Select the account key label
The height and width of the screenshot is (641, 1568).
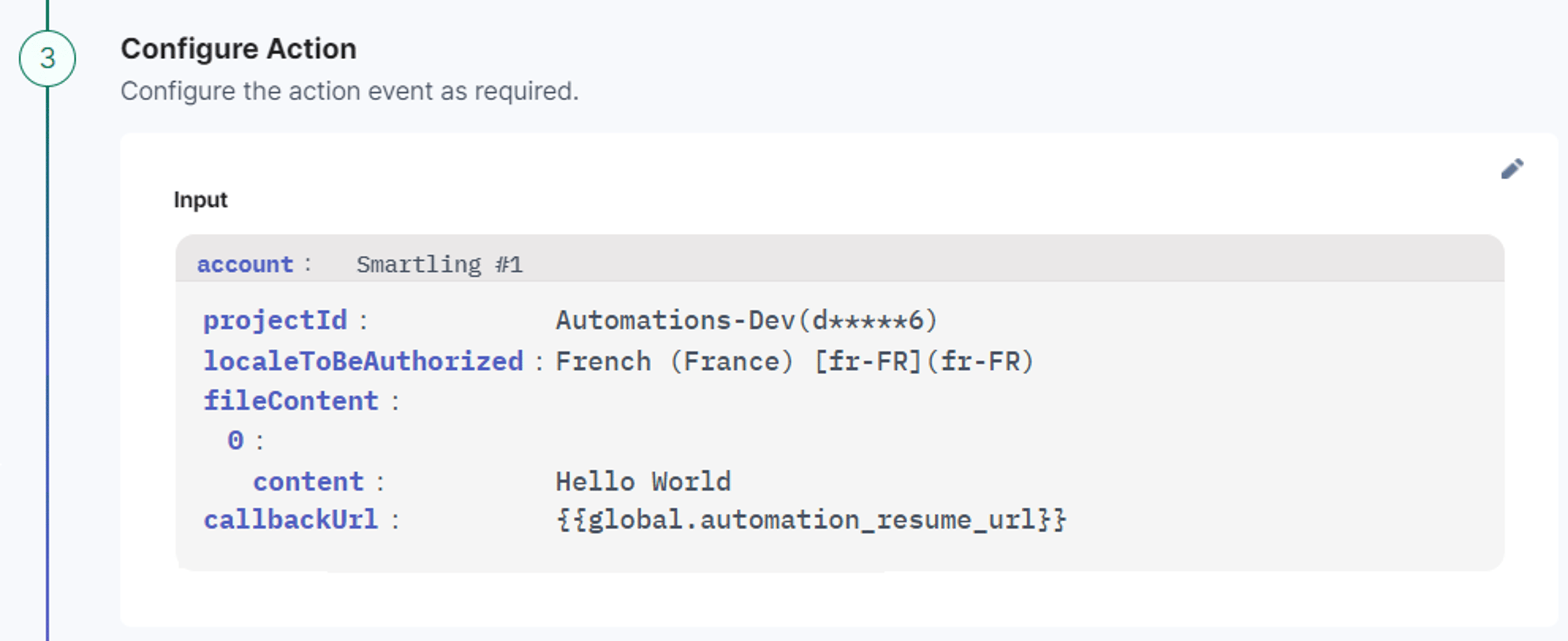[x=245, y=264]
